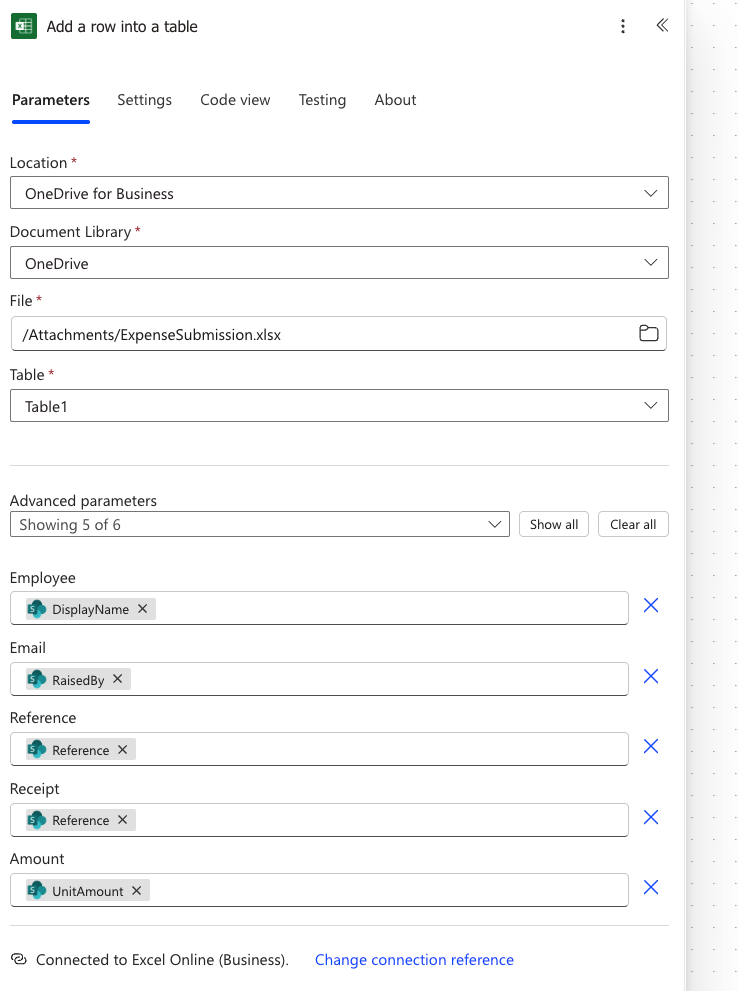738x991 pixels.
Task: Remove the Receipt parameter with blue X
Action: (651, 818)
